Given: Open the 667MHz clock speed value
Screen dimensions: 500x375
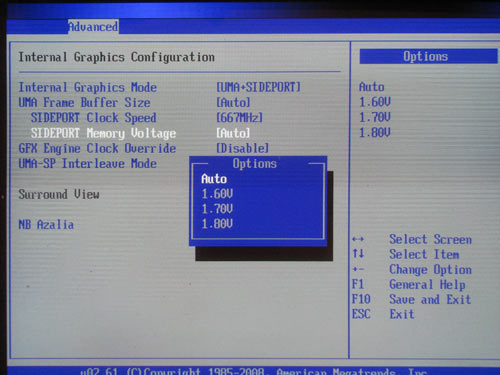Looking at the screenshot, I should [x=239, y=118].
